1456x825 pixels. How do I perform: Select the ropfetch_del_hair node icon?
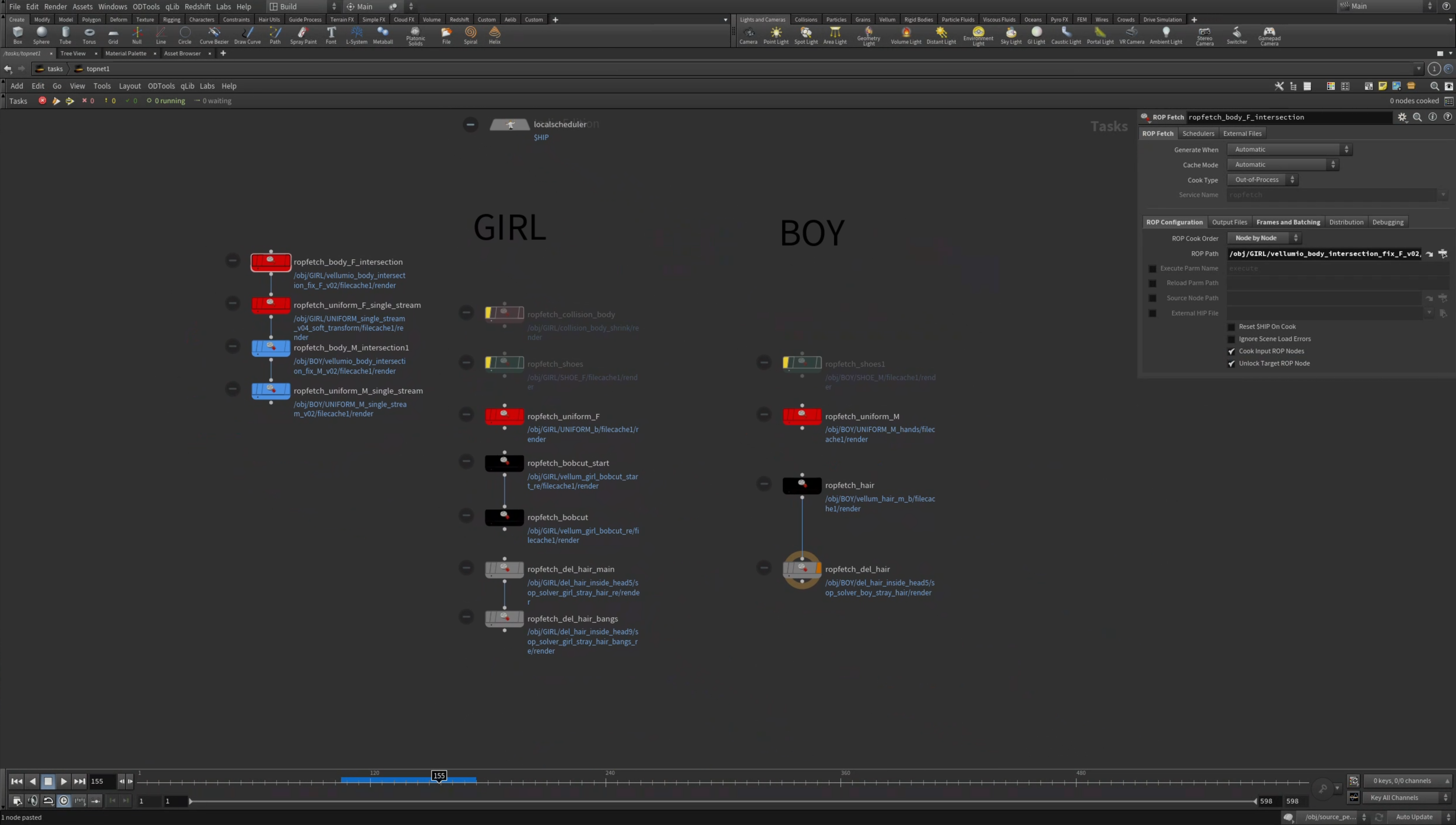802,569
